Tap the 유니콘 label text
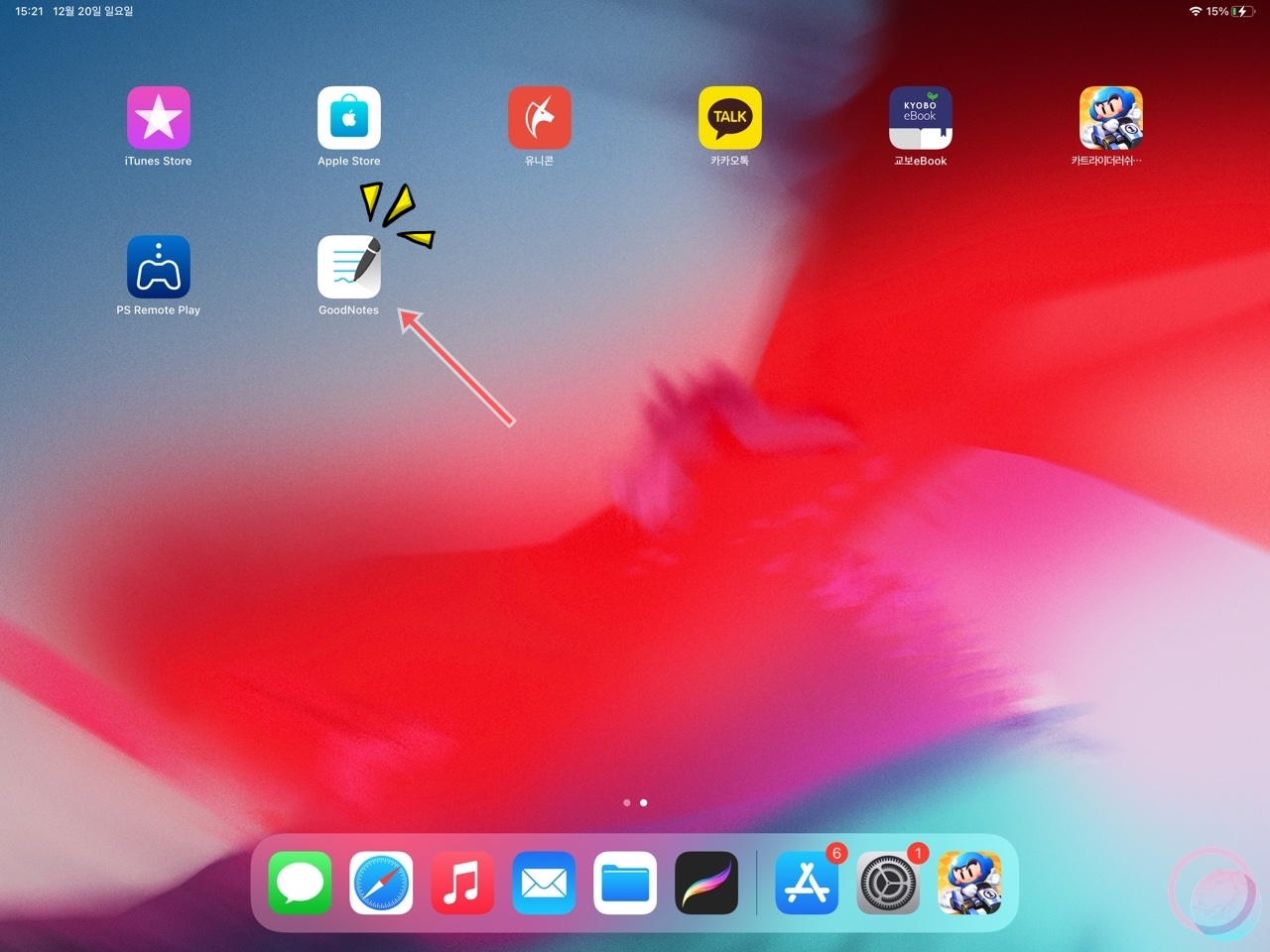The width and height of the screenshot is (1270, 952). click(540, 161)
